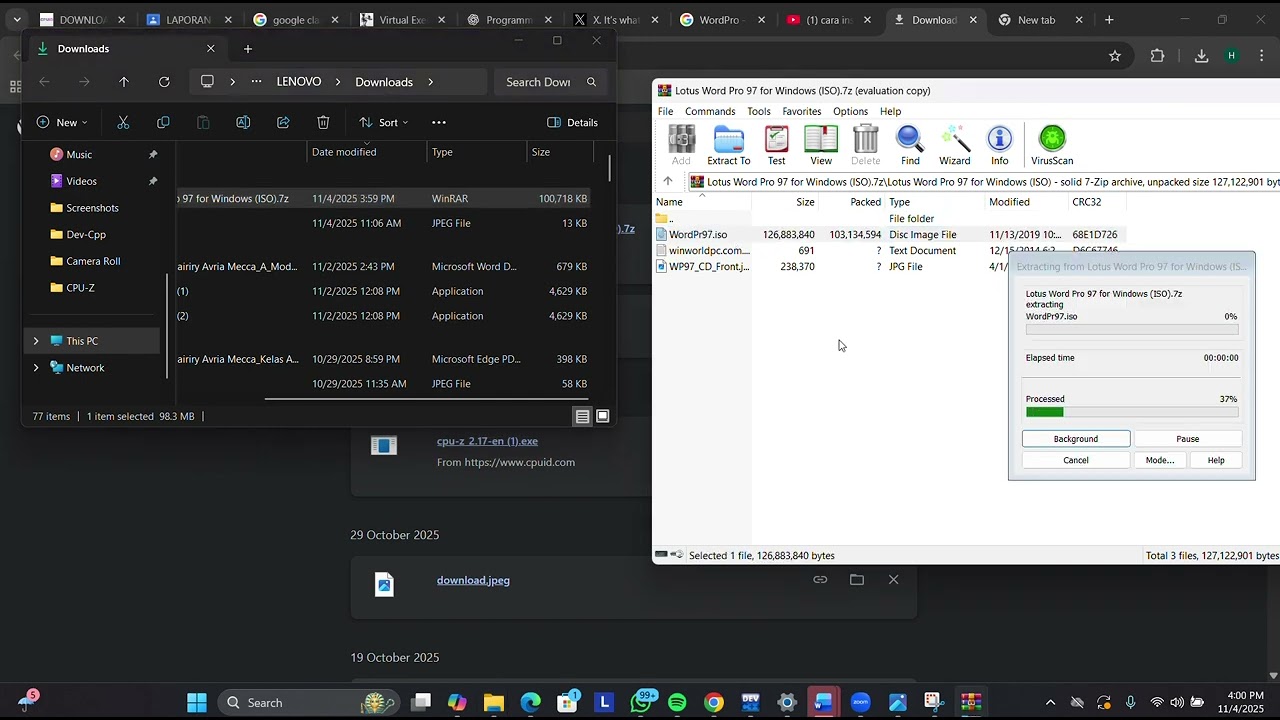The image size is (1280, 720).
Task: Open new tab in File Explorer
Action: (x=248, y=48)
